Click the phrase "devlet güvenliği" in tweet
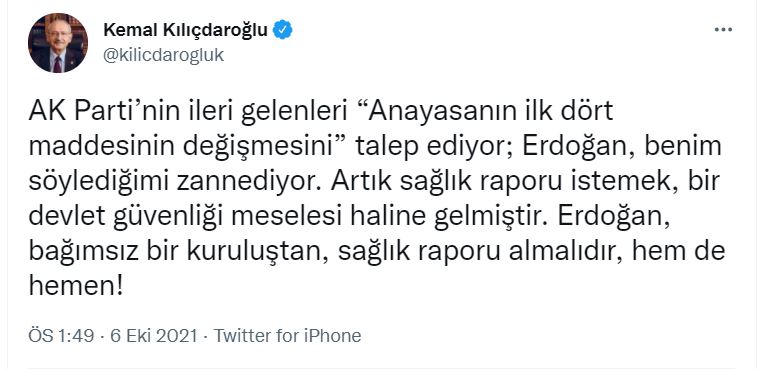This screenshot has height=369, width=768. click(127, 217)
